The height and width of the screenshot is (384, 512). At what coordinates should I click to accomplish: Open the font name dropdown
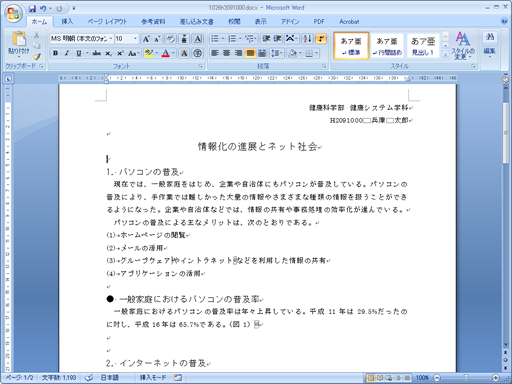[111, 39]
